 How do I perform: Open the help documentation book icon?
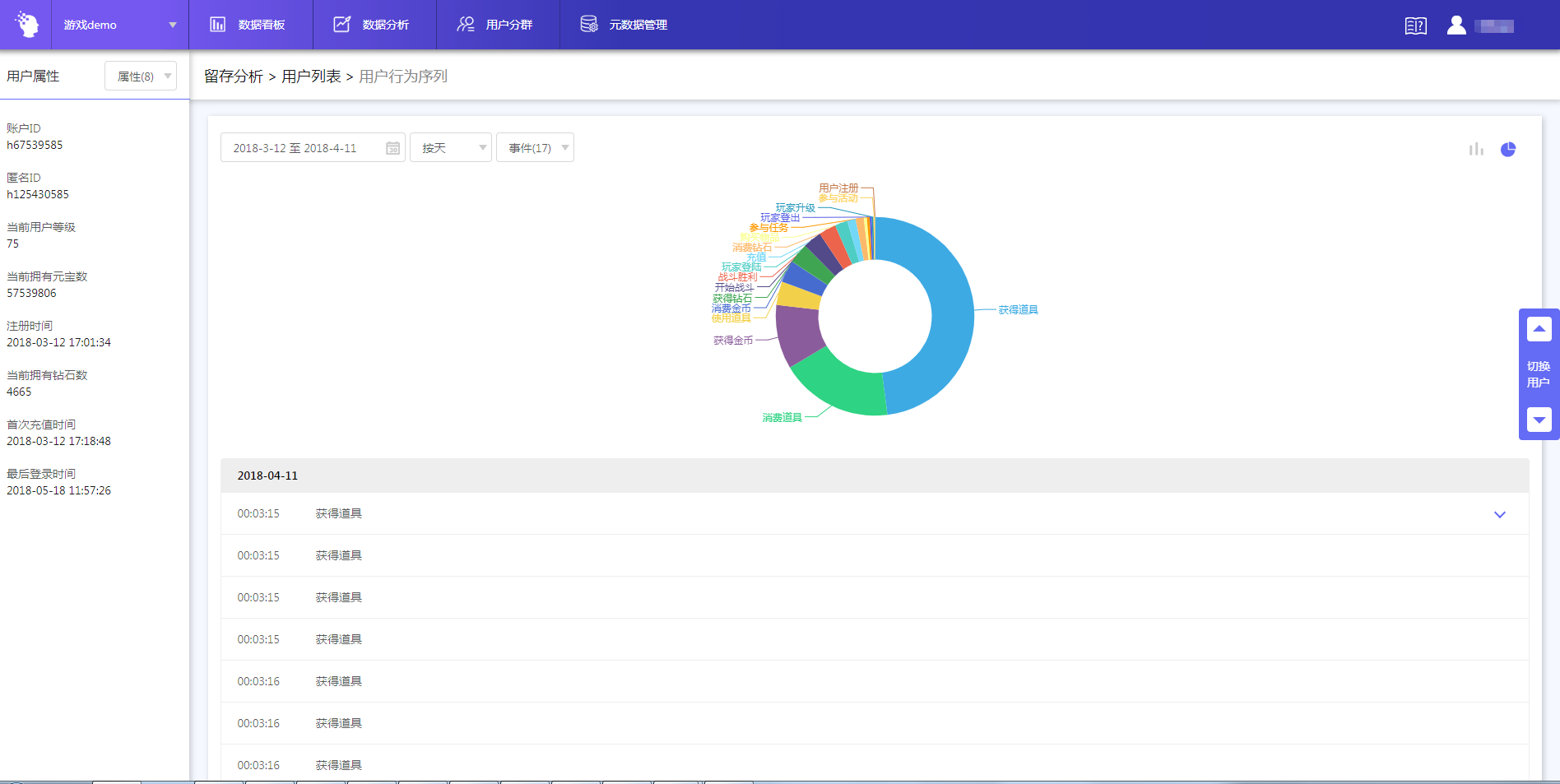[x=1415, y=26]
